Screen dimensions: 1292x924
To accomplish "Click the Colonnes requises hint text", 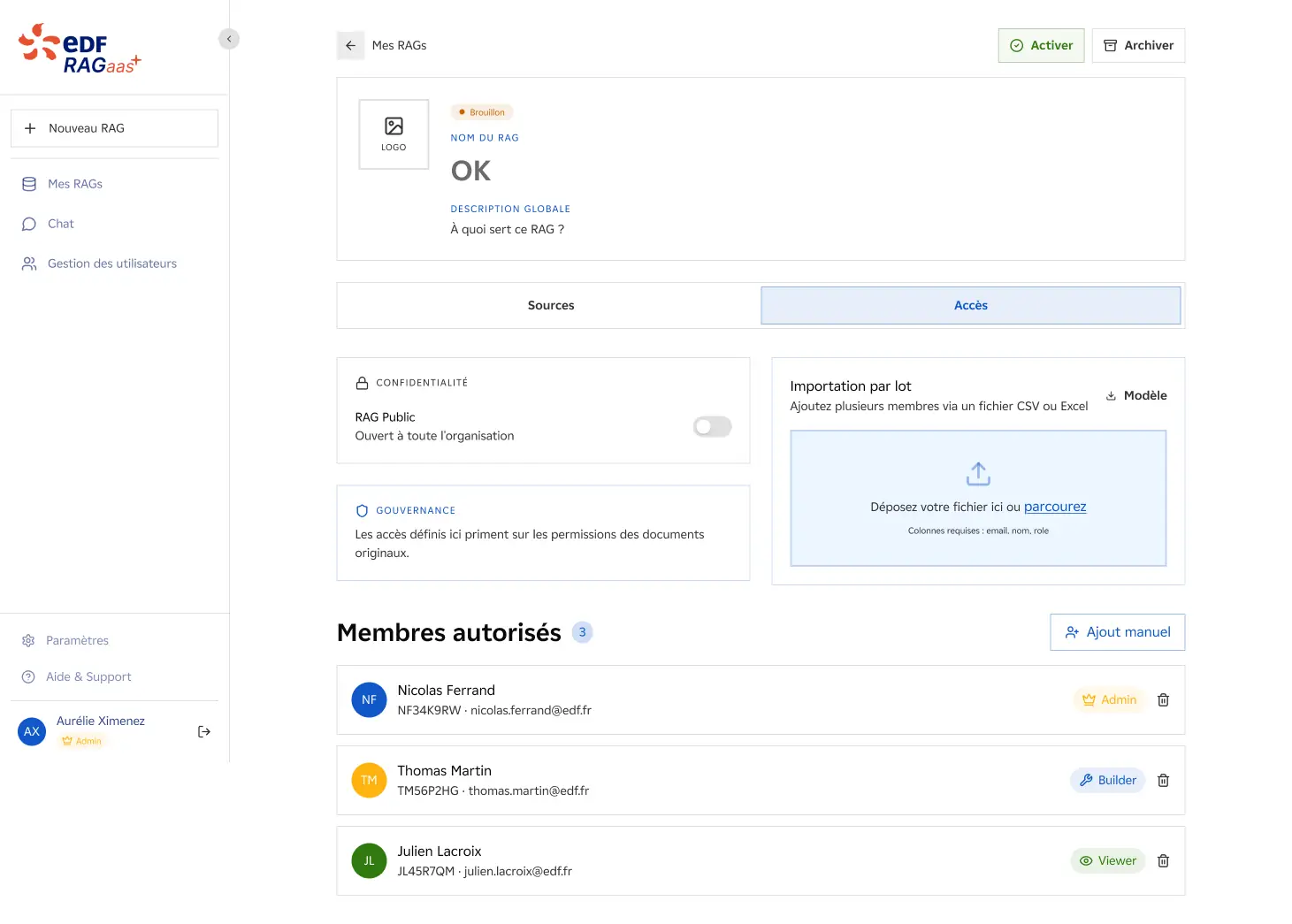I will point(978,531).
